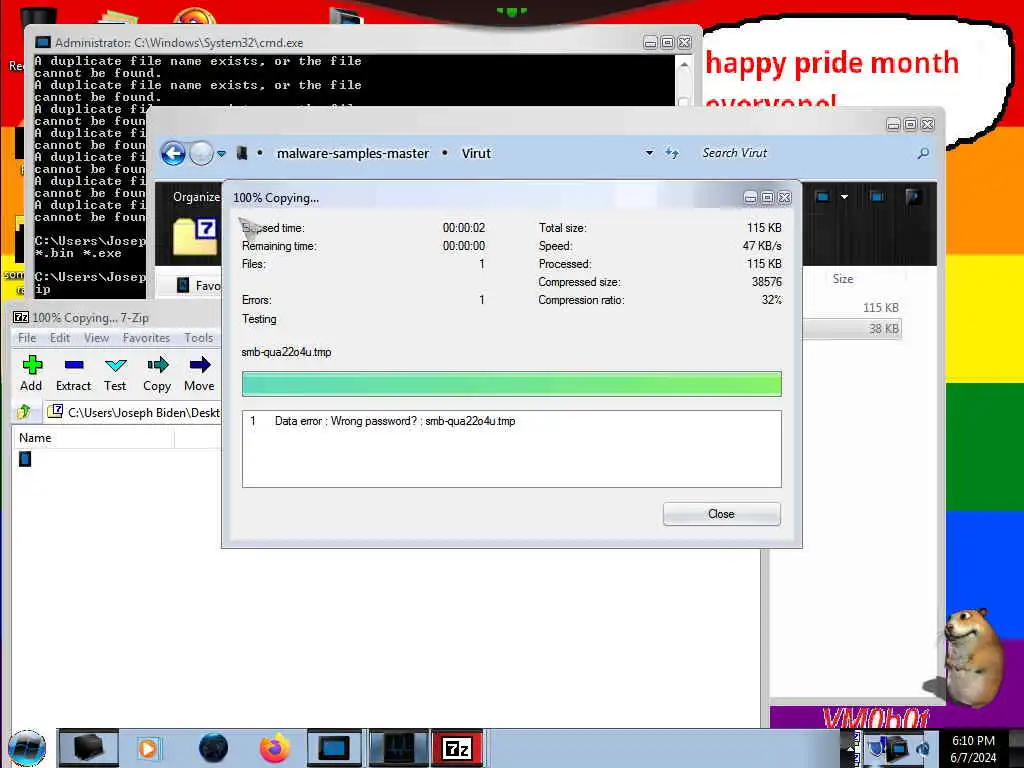This screenshot has height=768, width=1024.
Task: Click the Explorer Back arrow button
Action: click(x=174, y=153)
